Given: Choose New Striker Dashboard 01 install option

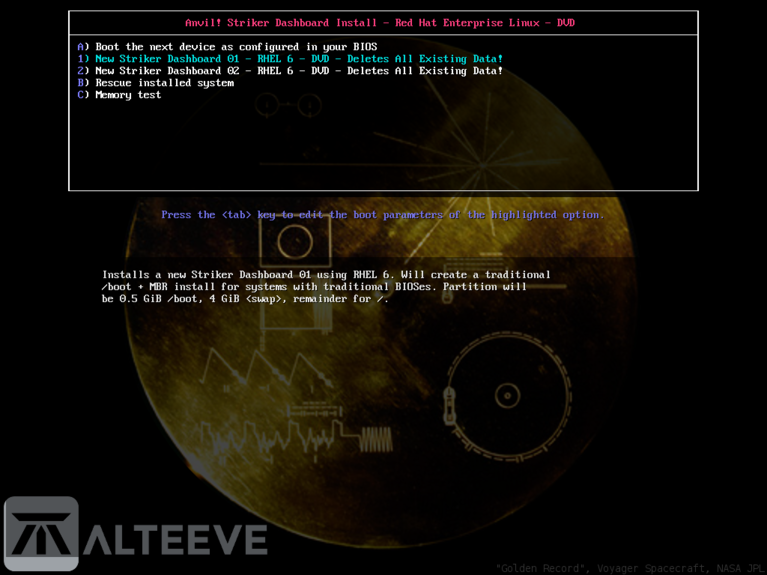Looking at the screenshot, I should 290,59.
